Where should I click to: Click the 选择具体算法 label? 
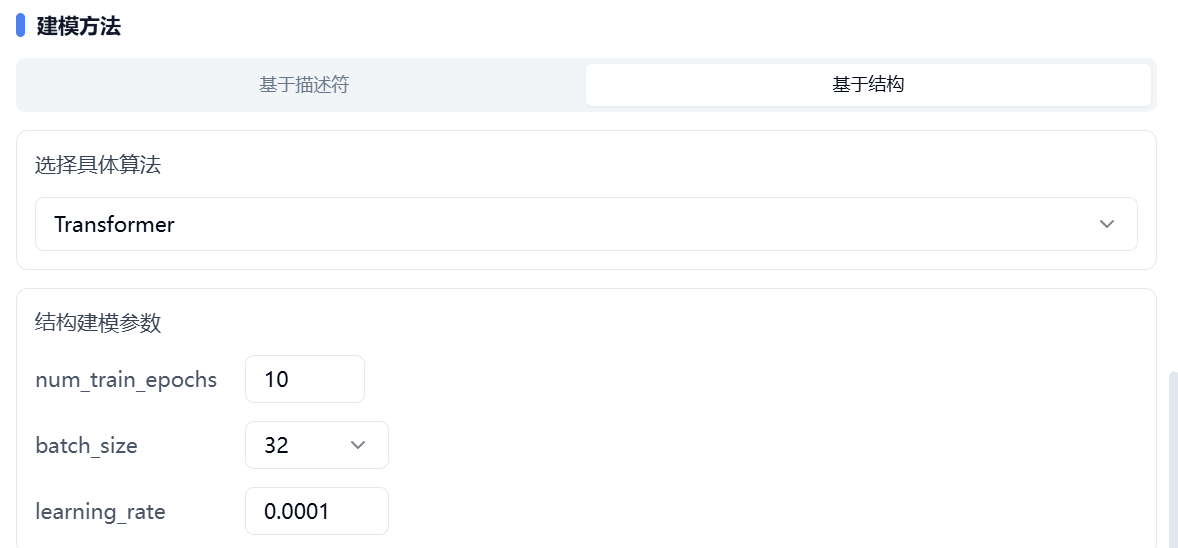click(98, 165)
